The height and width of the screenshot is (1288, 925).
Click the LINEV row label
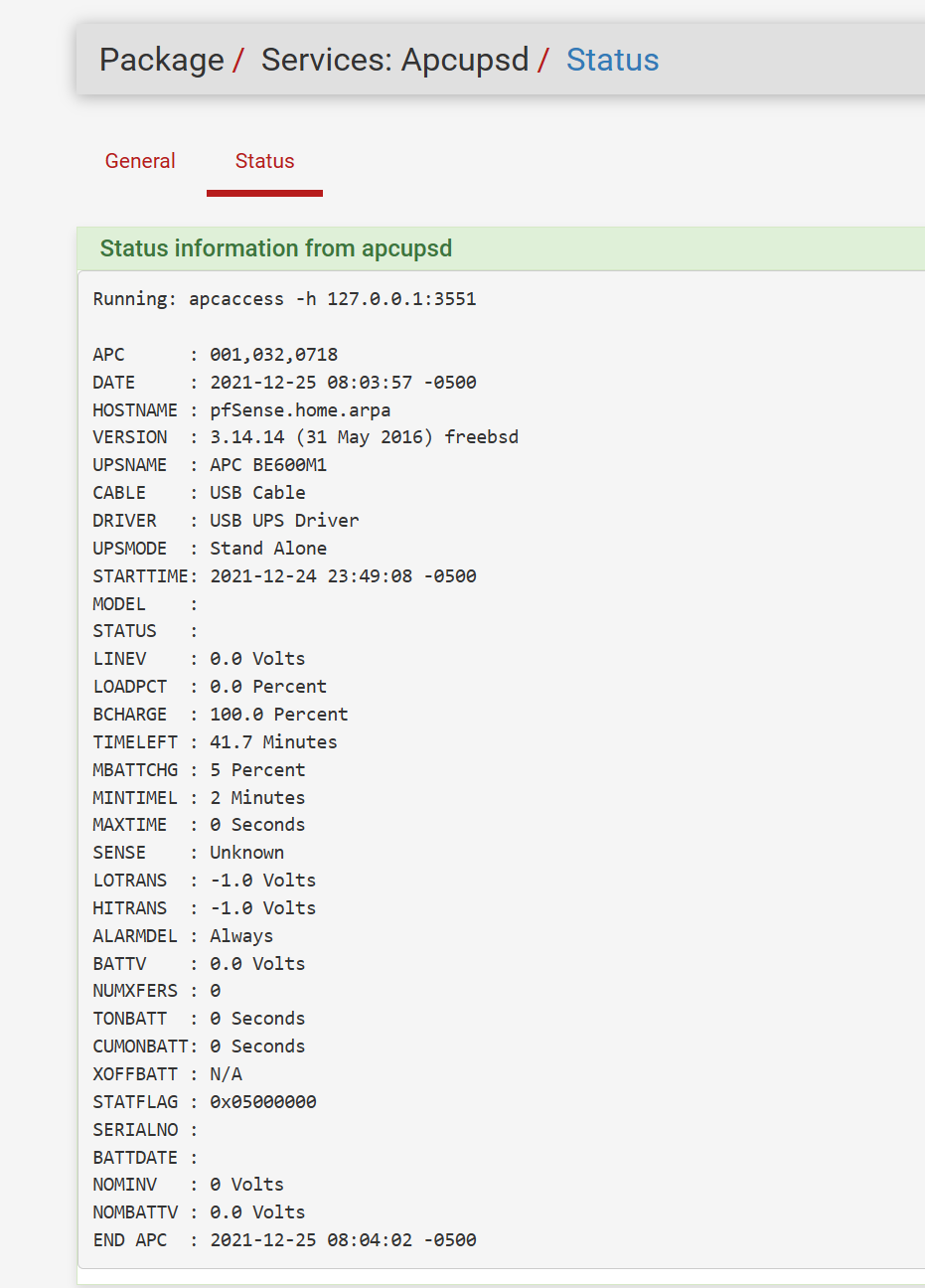119,659
